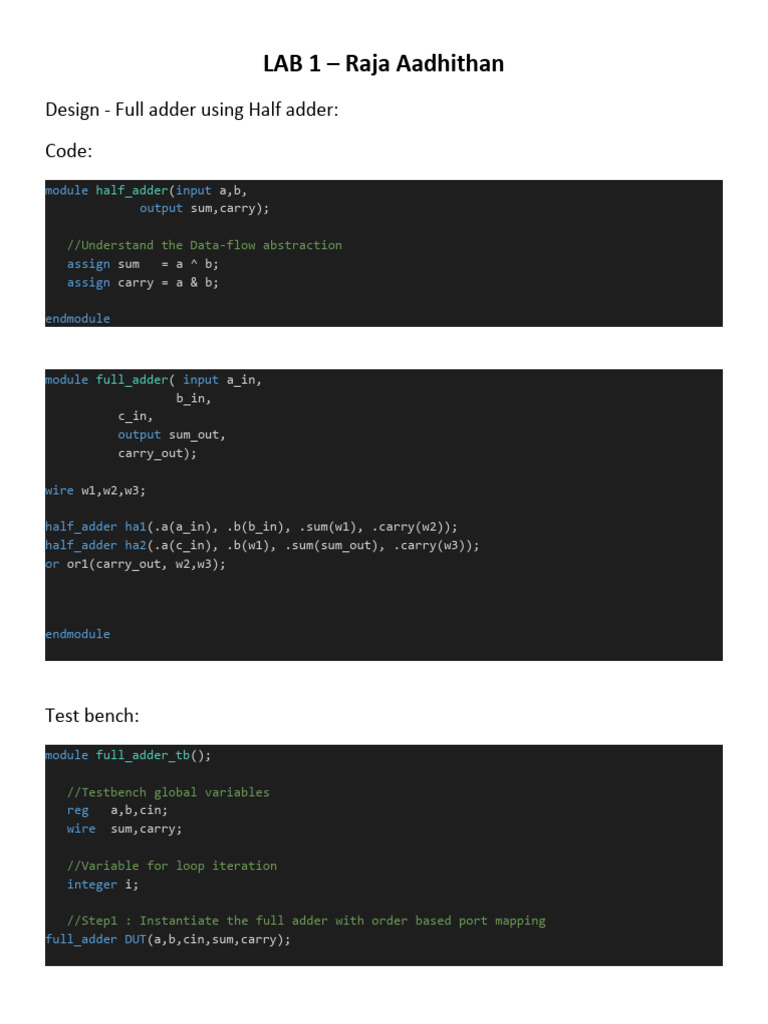Image resolution: width=768 pixels, height=1024 pixels.
Task: Click the 'assign sum = a ^ b' line
Action: point(142,264)
